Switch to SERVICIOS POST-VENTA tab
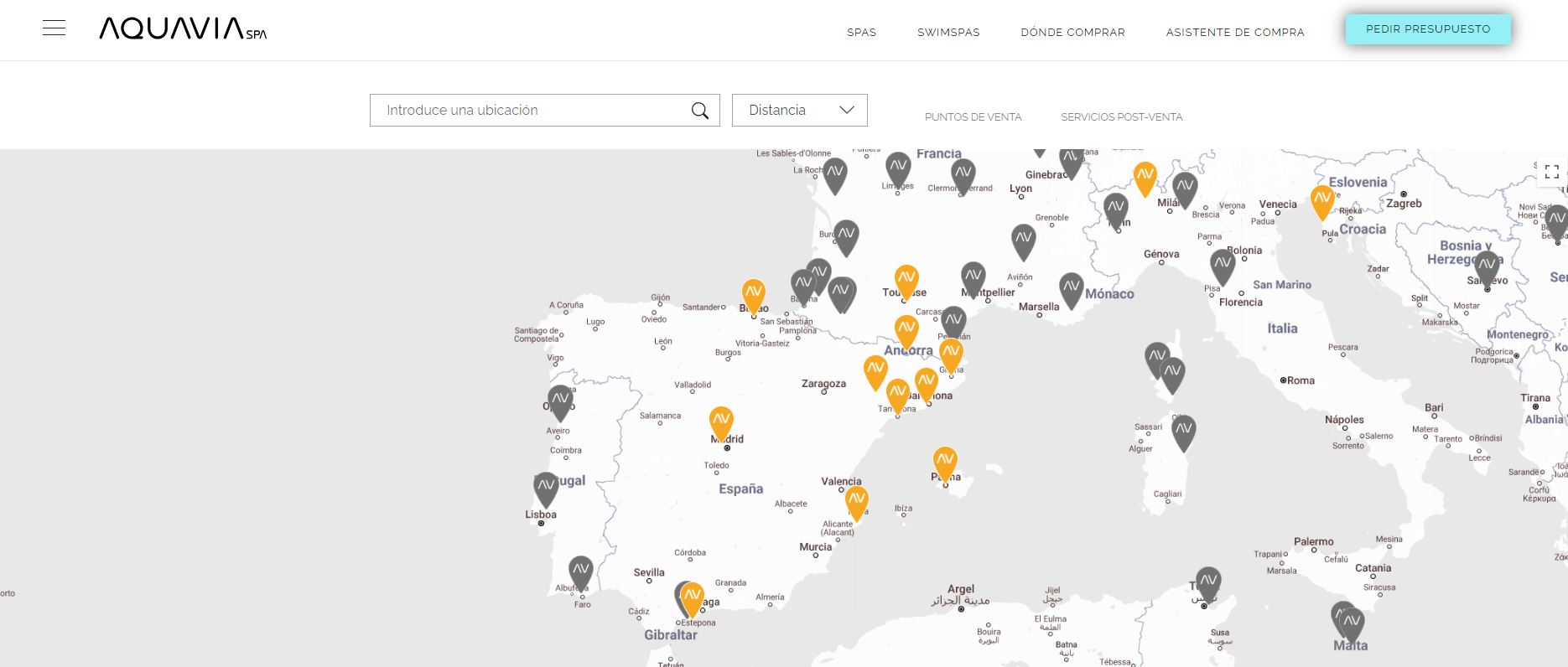1568x667 pixels. pos(1121,116)
